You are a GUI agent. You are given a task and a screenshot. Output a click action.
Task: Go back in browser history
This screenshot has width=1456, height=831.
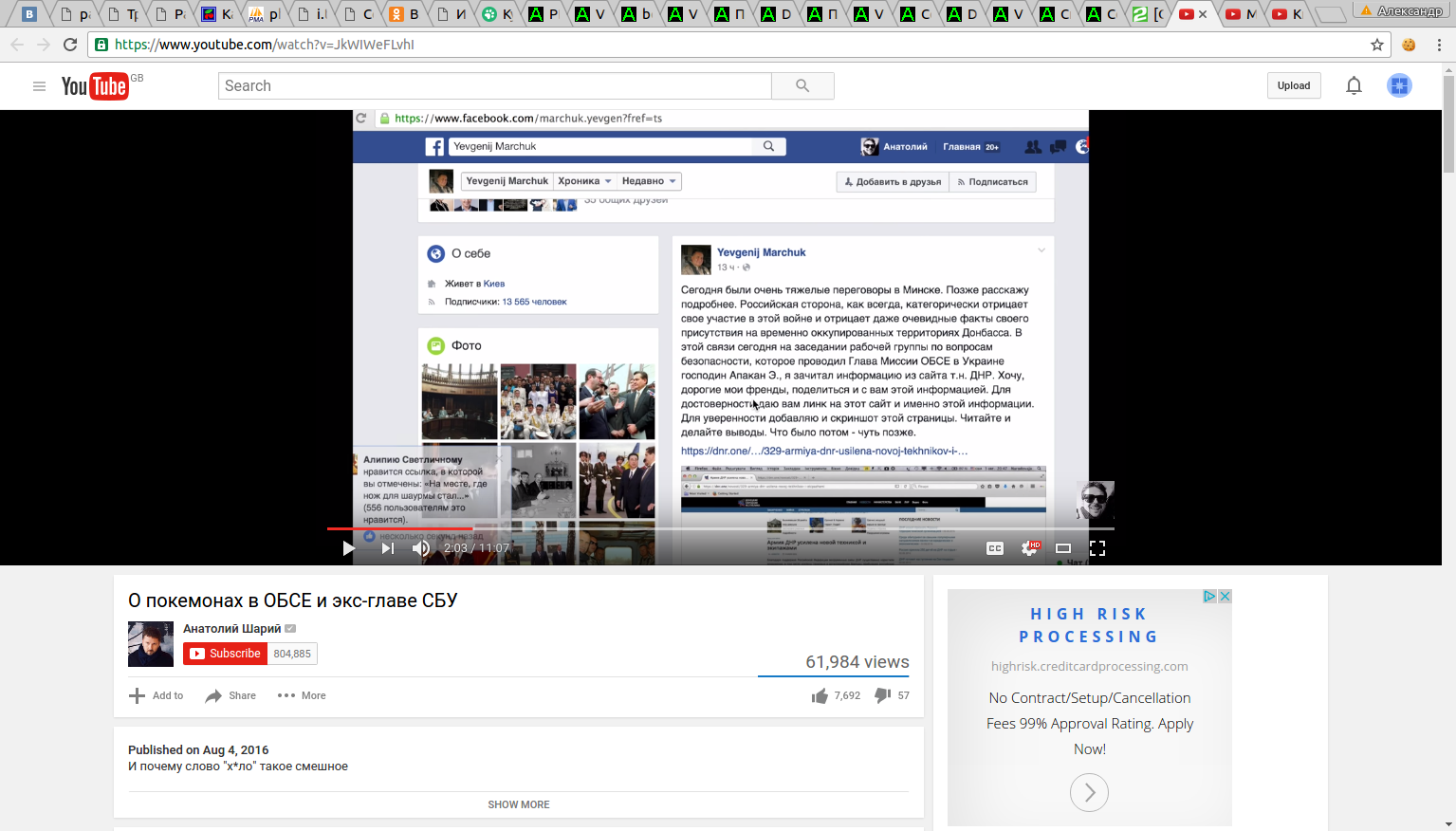click(17, 45)
